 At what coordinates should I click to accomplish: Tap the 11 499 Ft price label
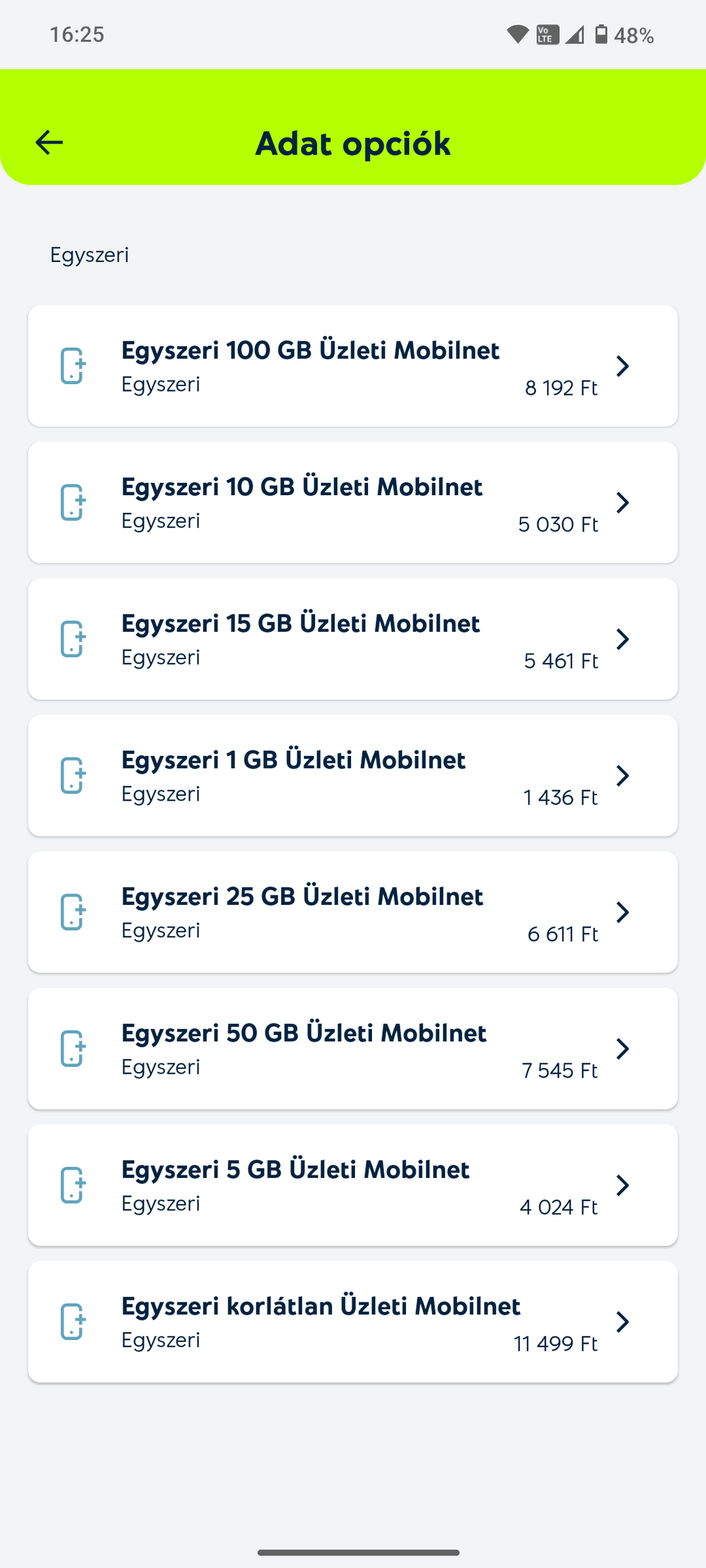tap(556, 1343)
